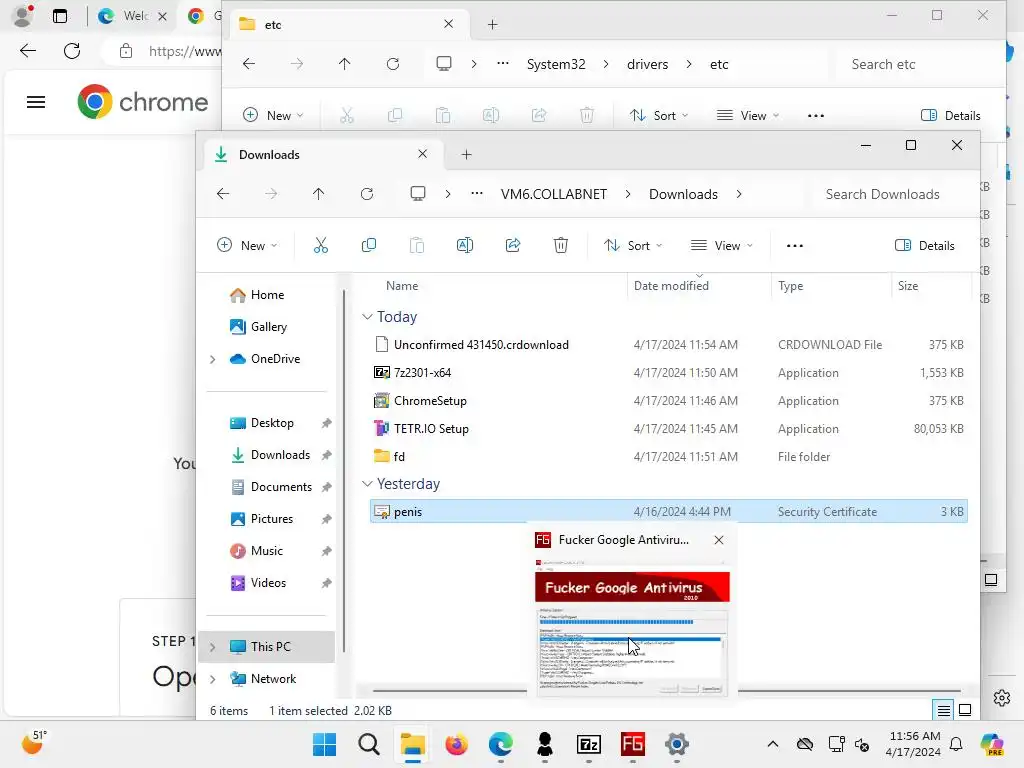Click the Back arrow in etc window
The image size is (1024, 768).
249,64
